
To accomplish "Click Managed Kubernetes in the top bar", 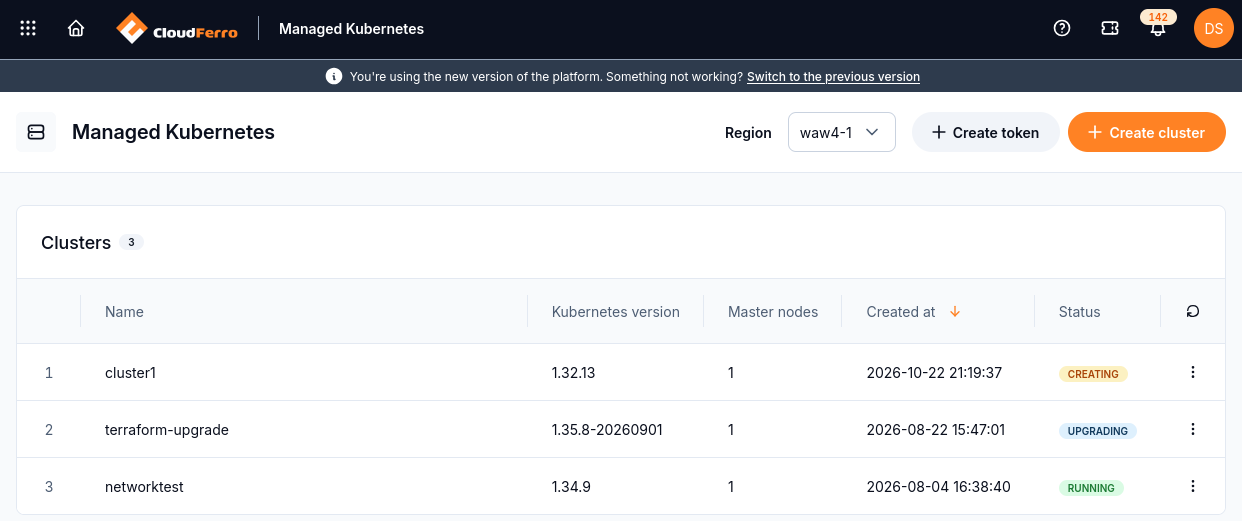I will (x=351, y=29).
